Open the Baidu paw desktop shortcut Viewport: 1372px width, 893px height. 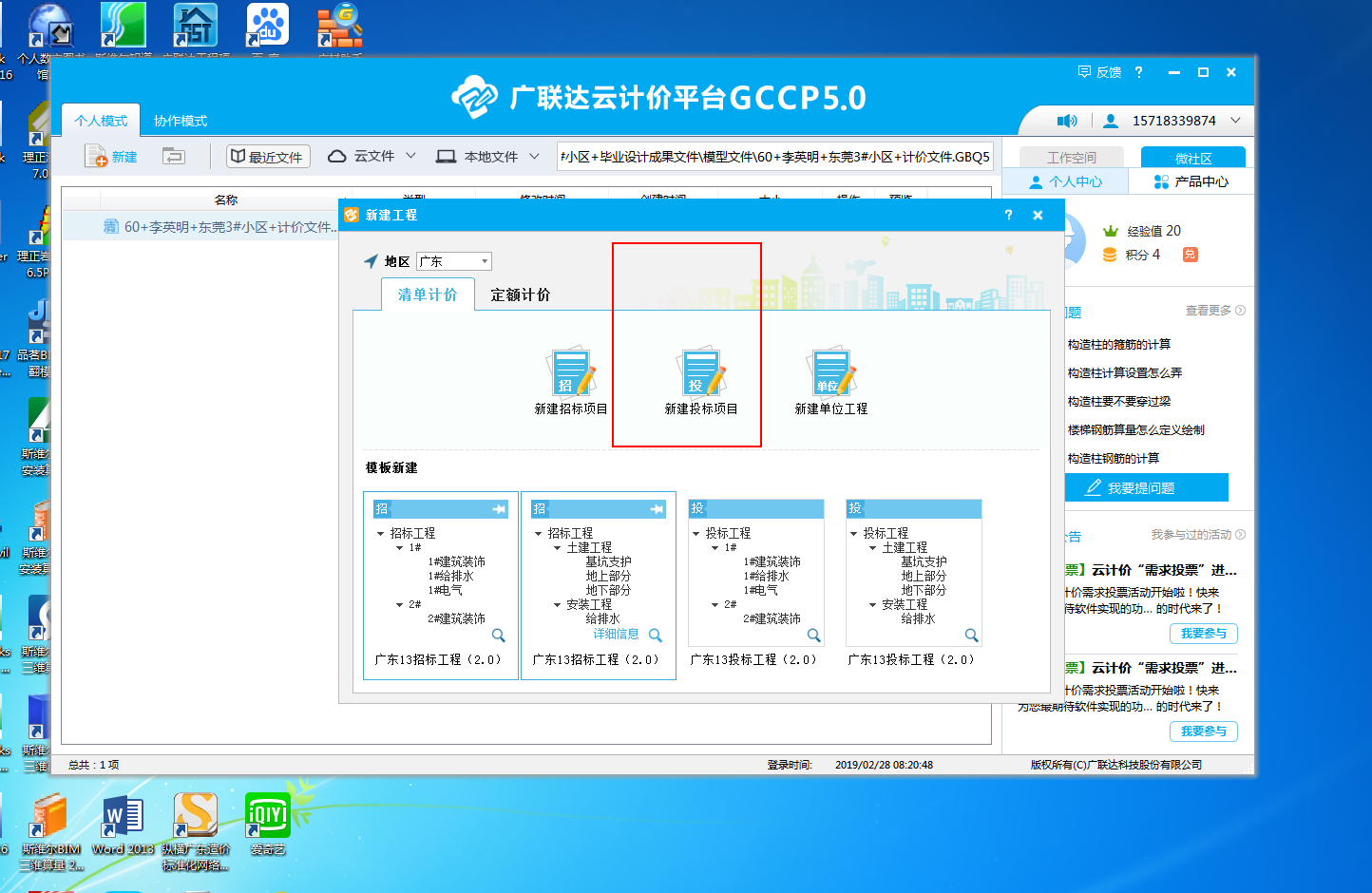[268, 27]
